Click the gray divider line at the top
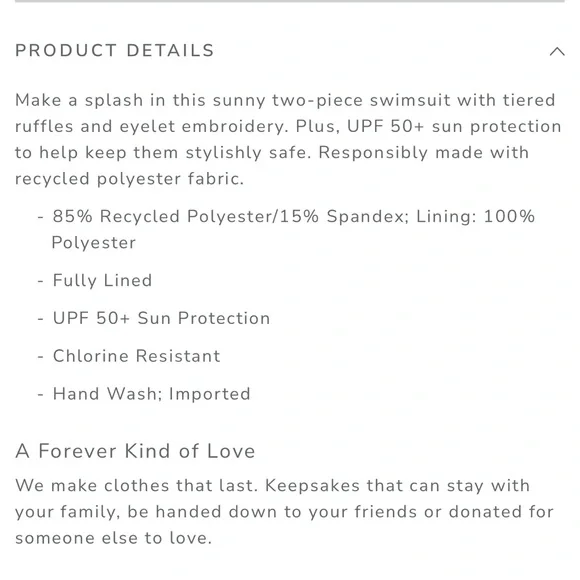Image resolution: width=580 pixels, height=580 pixels. pos(290,1)
